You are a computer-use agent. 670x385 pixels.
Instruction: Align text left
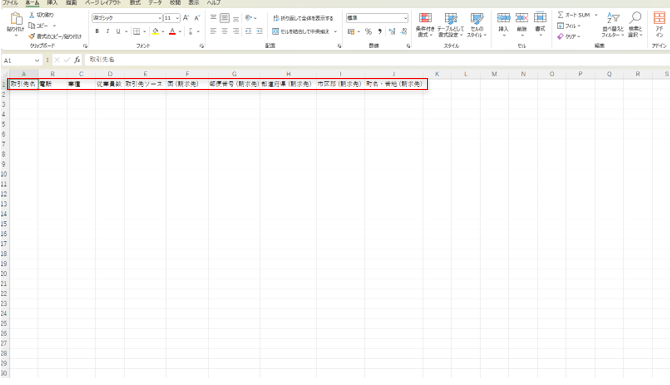(x=213, y=31)
